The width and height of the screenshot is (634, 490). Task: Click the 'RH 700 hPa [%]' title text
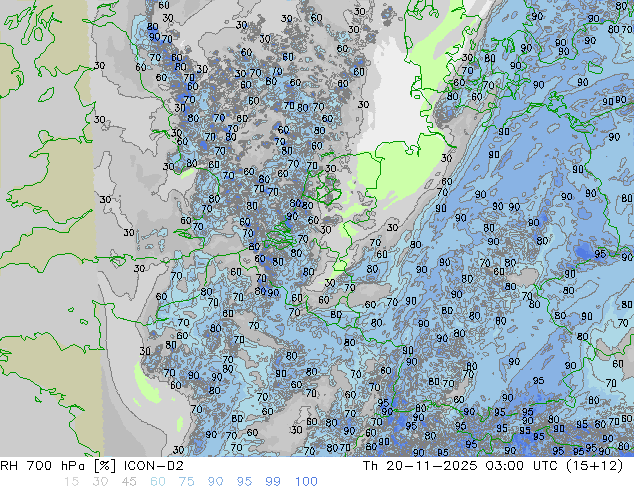tap(59, 466)
